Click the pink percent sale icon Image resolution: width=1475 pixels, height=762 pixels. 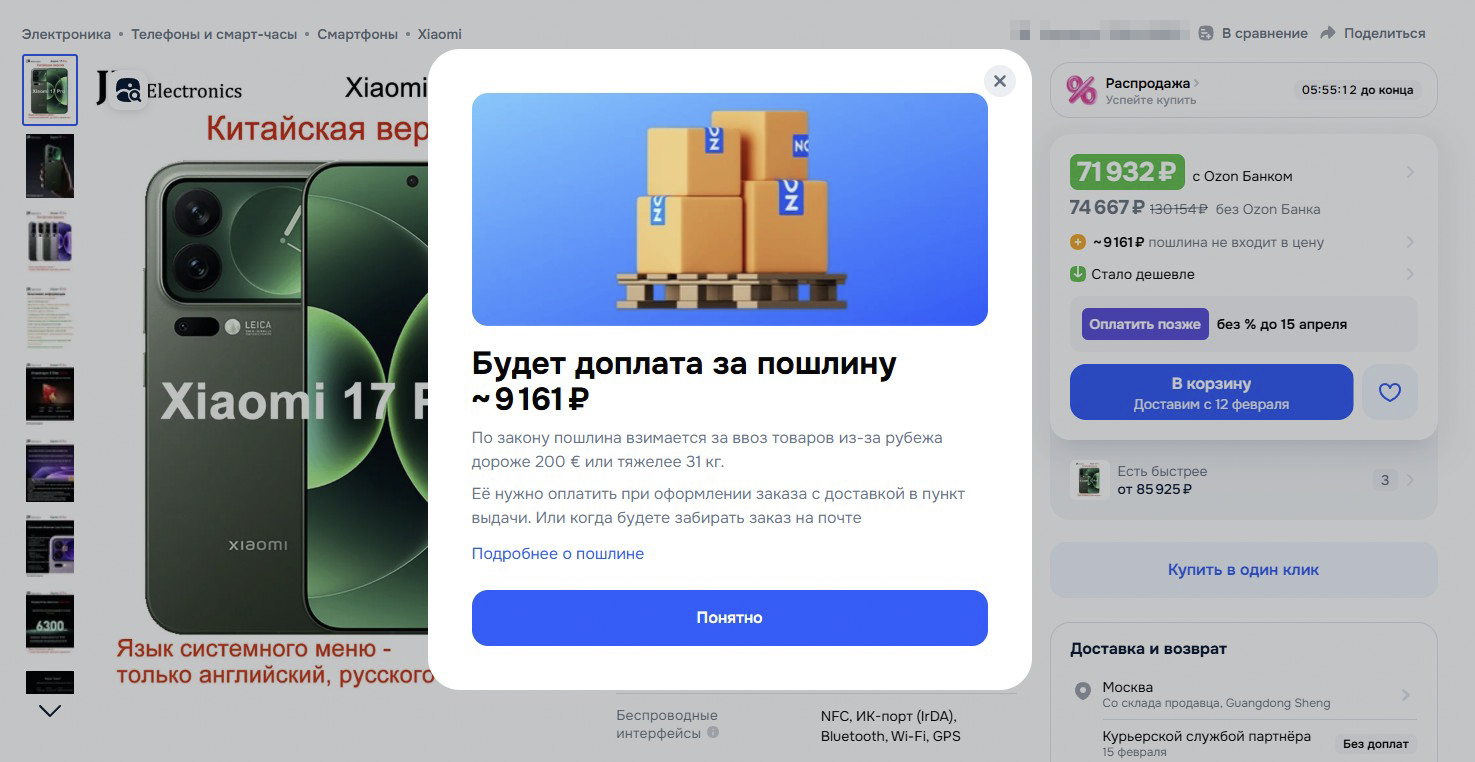coord(1081,90)
